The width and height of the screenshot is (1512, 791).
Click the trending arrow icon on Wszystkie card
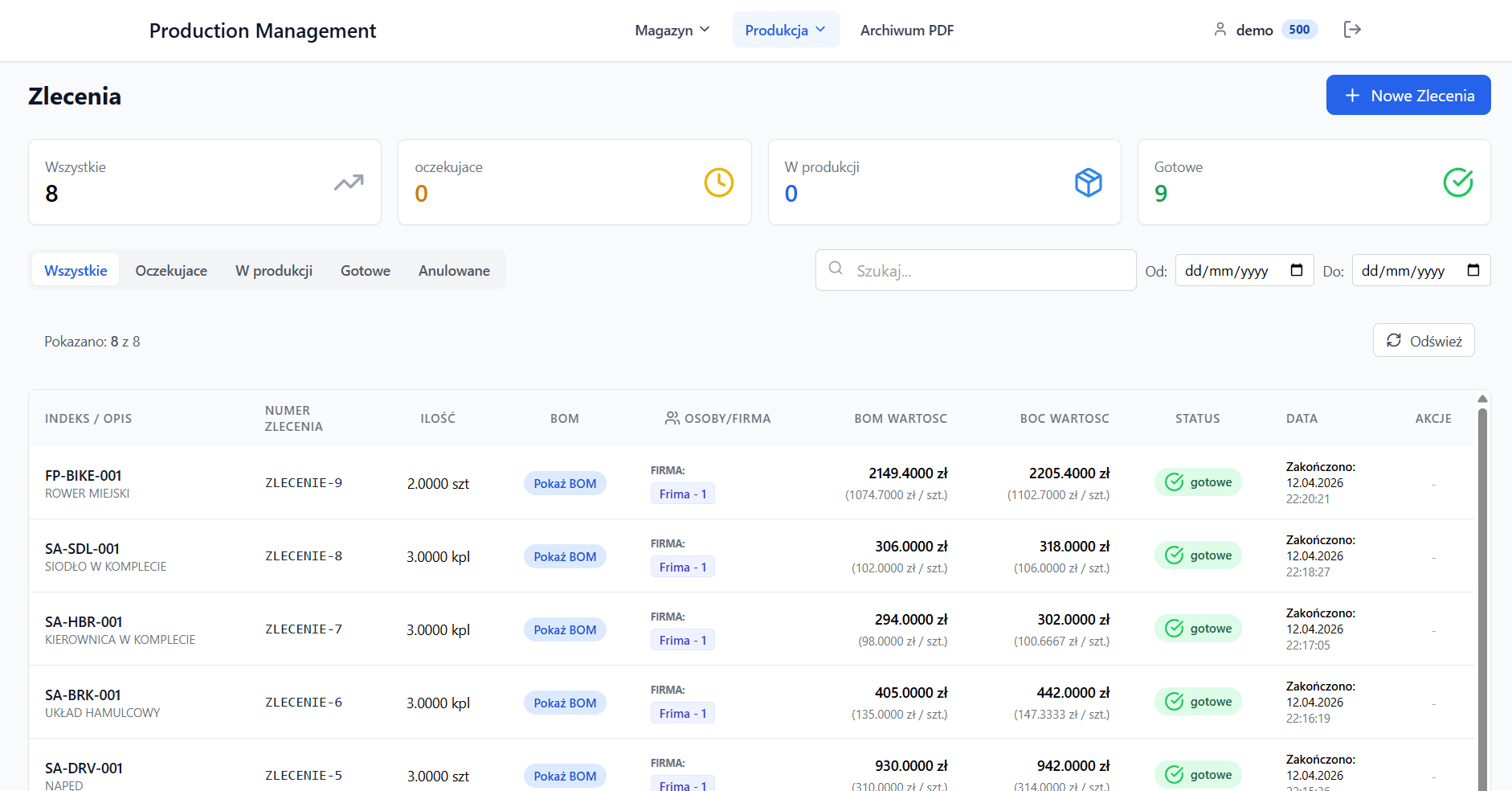point(349,182)
